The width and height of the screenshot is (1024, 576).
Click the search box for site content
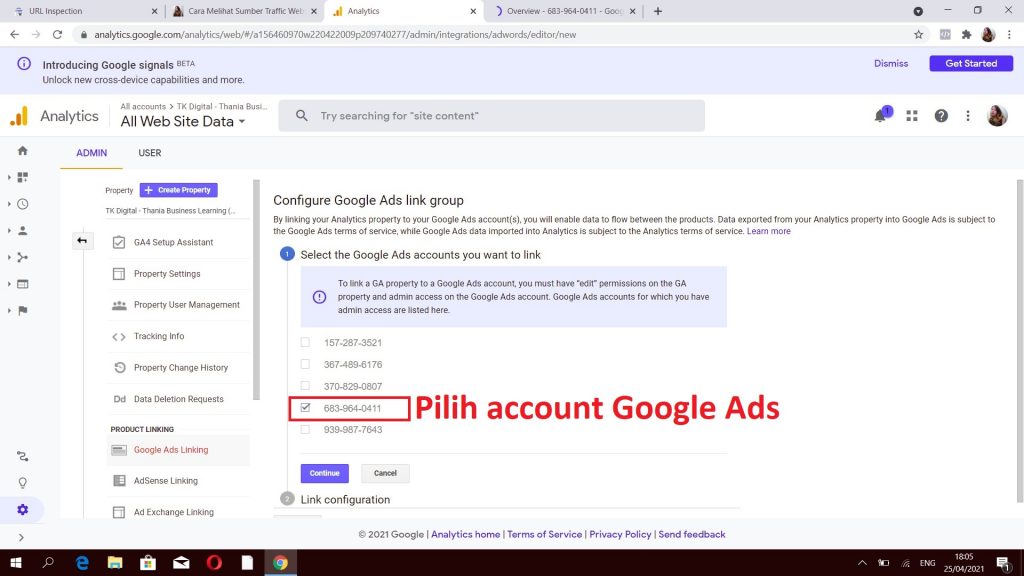pos(492,116)
